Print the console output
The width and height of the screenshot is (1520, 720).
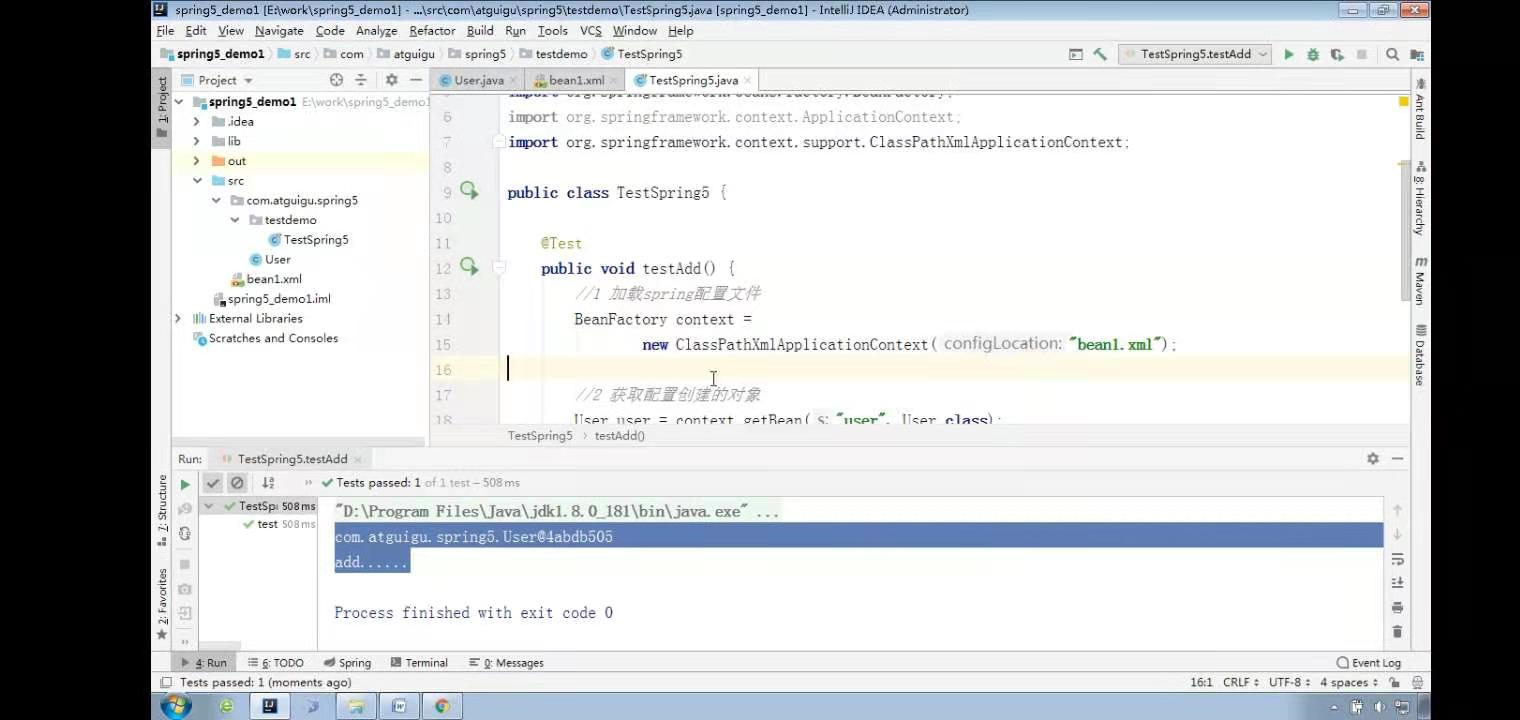pyautogui.click(x=1397, y=608)
